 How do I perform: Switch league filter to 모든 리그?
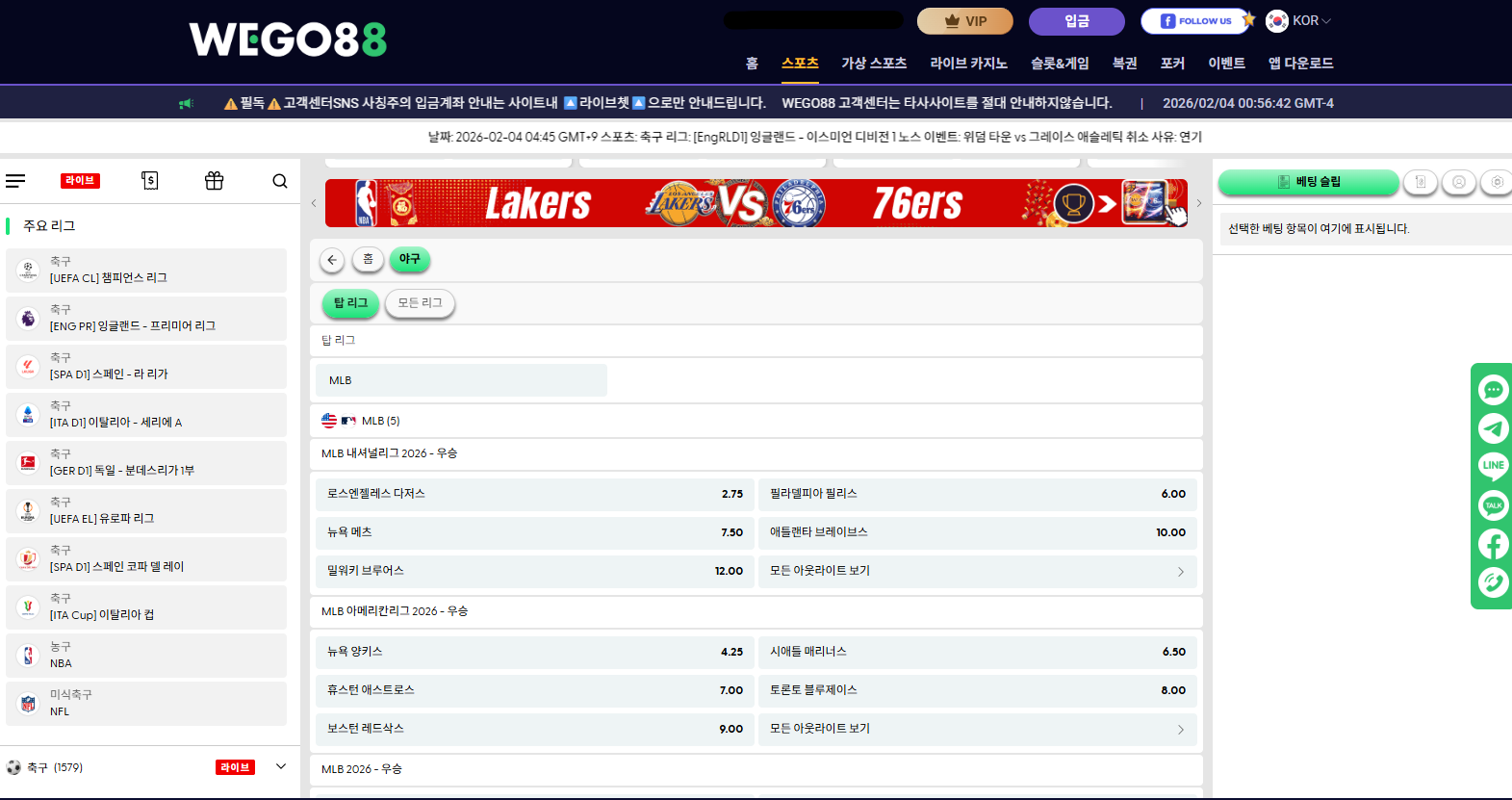[x=420, y=303]
